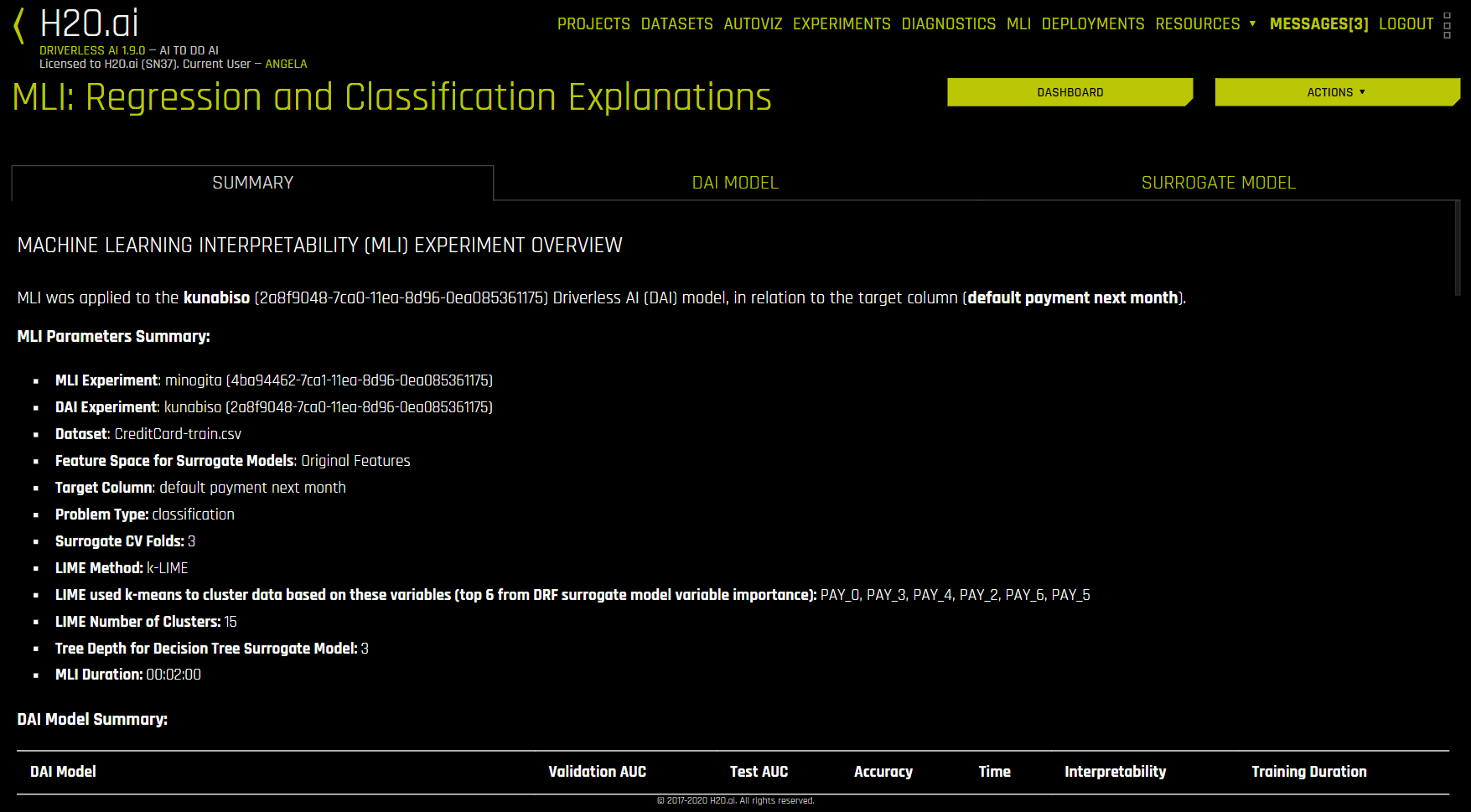Log out using Logout link

coord(1406,24)
